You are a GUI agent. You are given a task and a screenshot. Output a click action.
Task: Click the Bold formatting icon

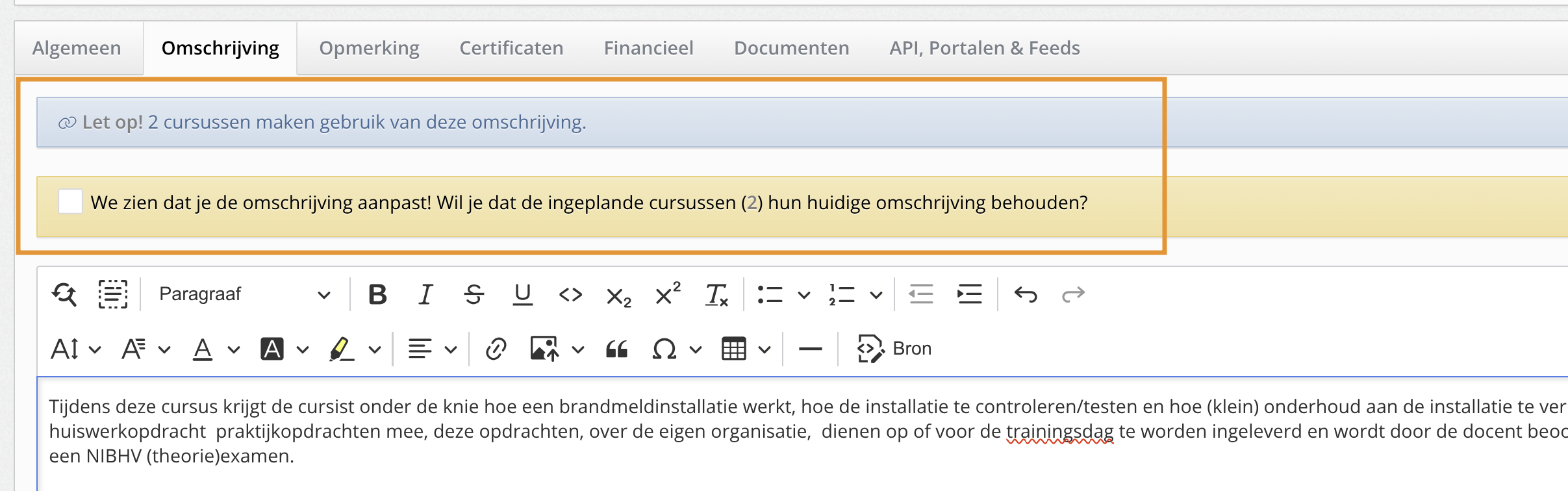coord(377,294)
